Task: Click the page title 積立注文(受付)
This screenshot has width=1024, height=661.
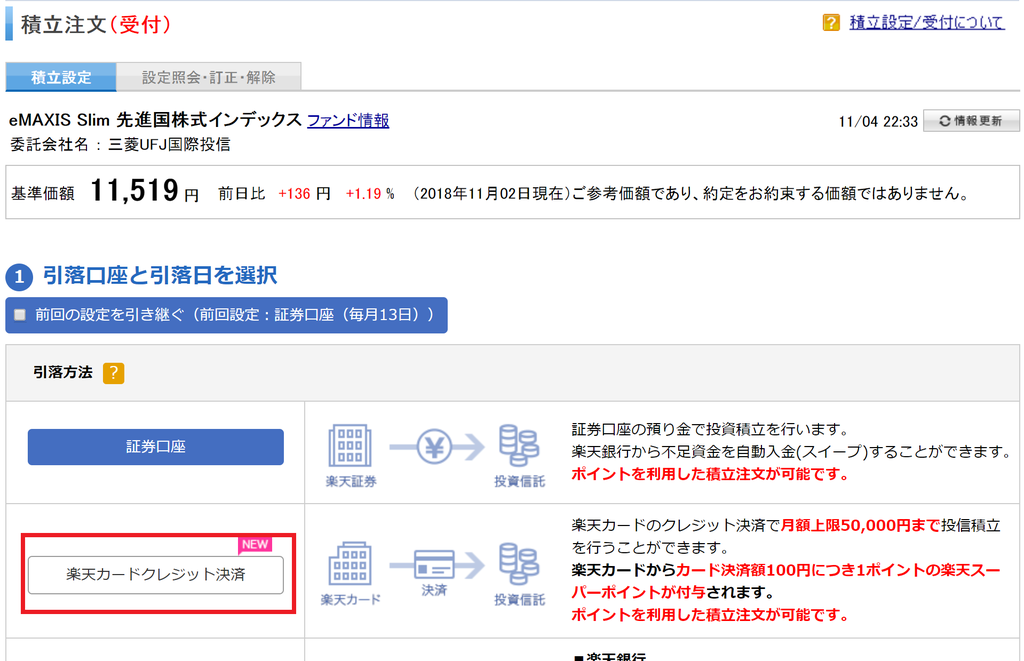Action: [95, 25]
